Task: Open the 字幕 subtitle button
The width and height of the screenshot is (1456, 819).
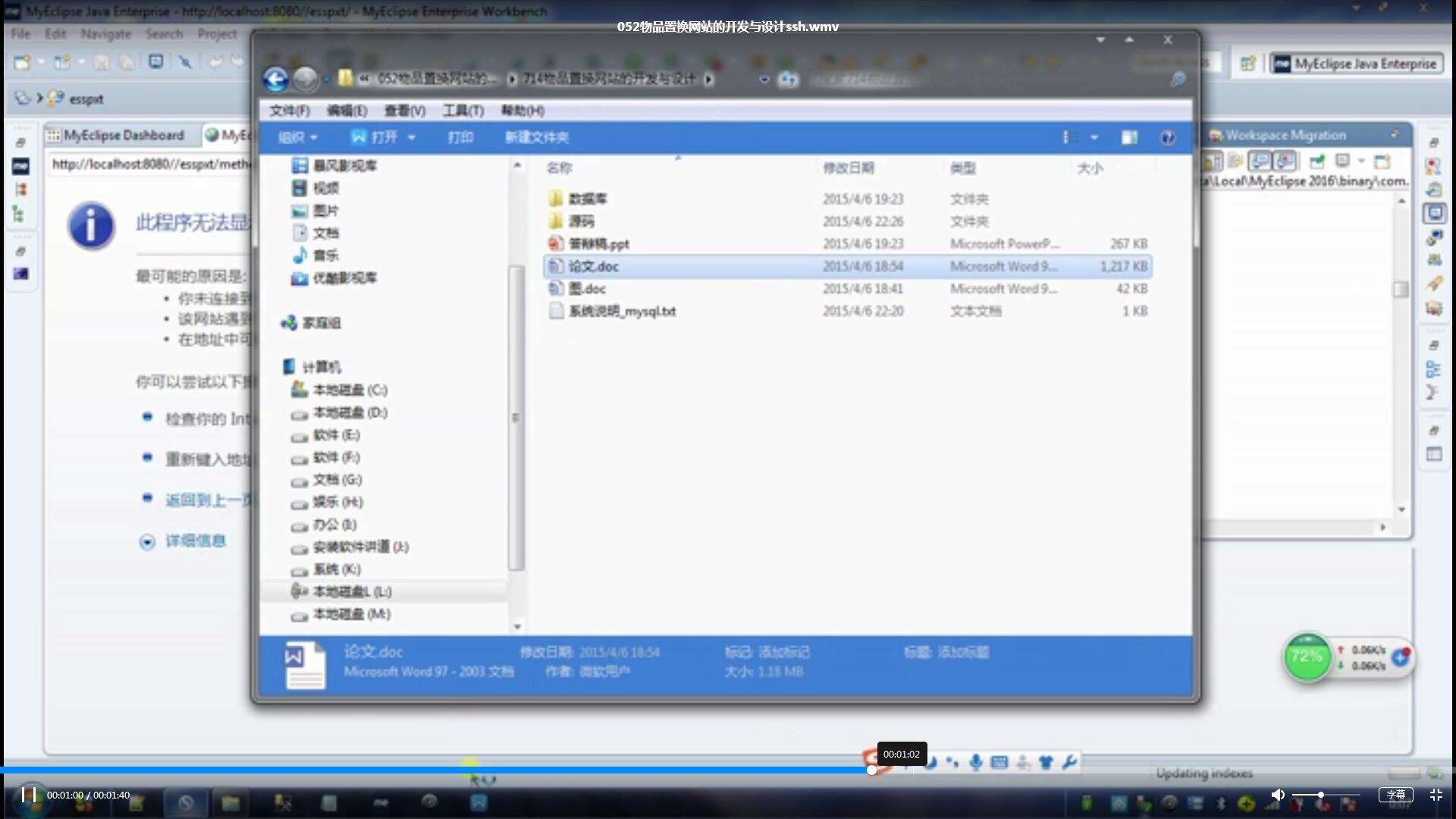Action: pos(1395,795)
